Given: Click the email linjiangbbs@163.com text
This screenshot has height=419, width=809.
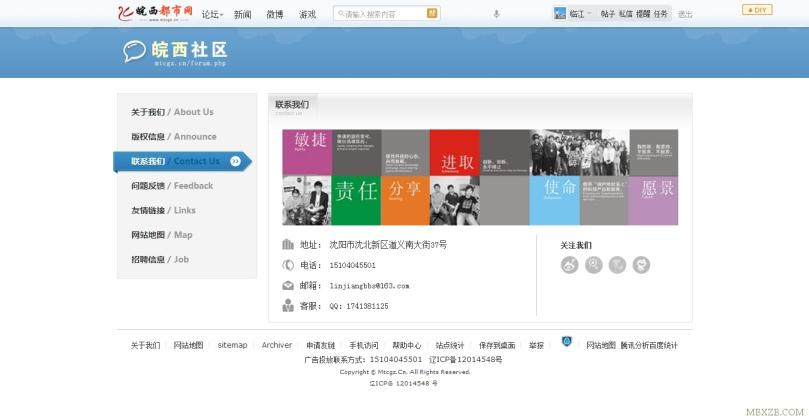Looking at the screenshot, I should pyautogui.click(x=369, y=286).
